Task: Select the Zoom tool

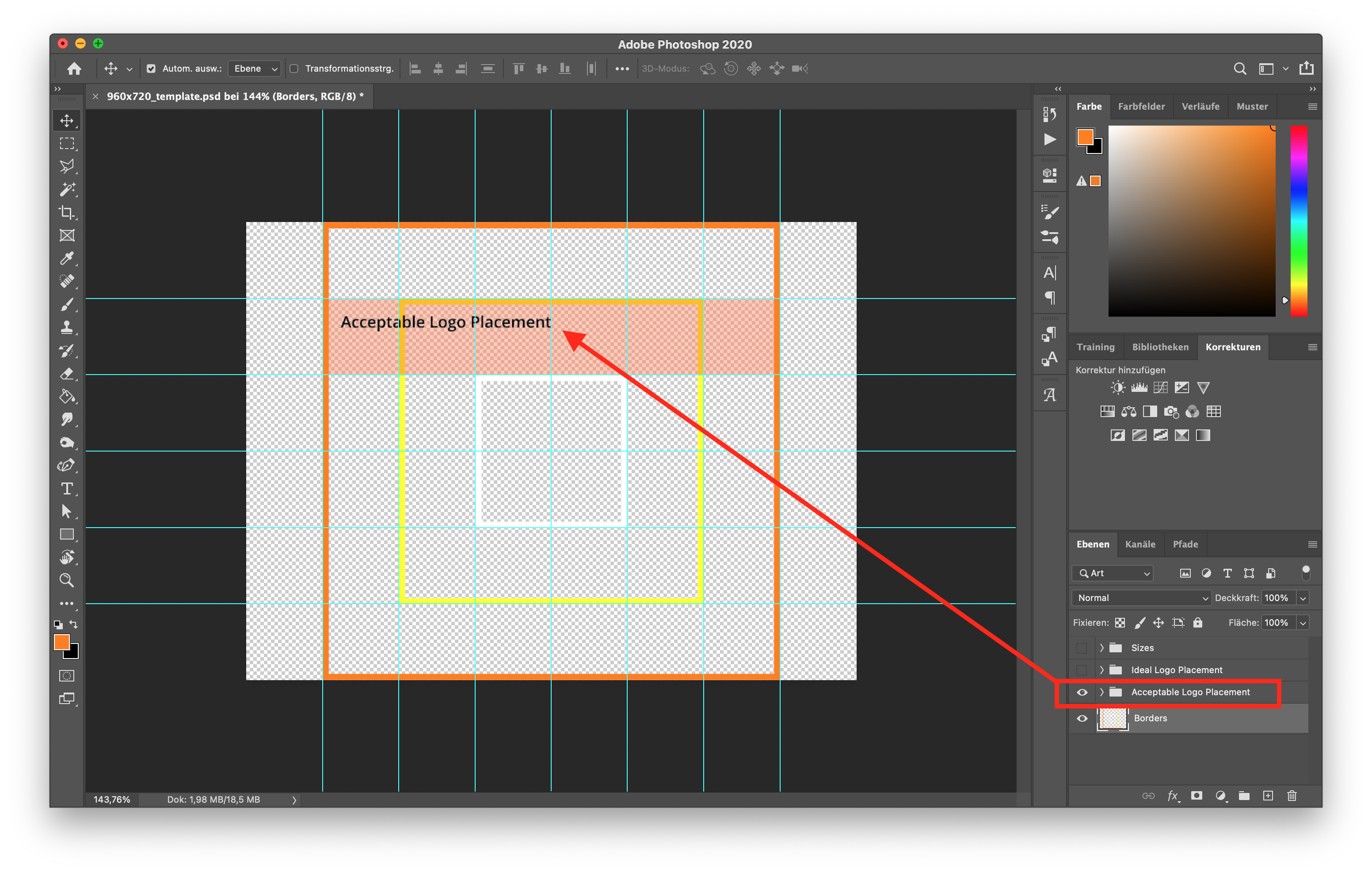Action: point(67,581)
